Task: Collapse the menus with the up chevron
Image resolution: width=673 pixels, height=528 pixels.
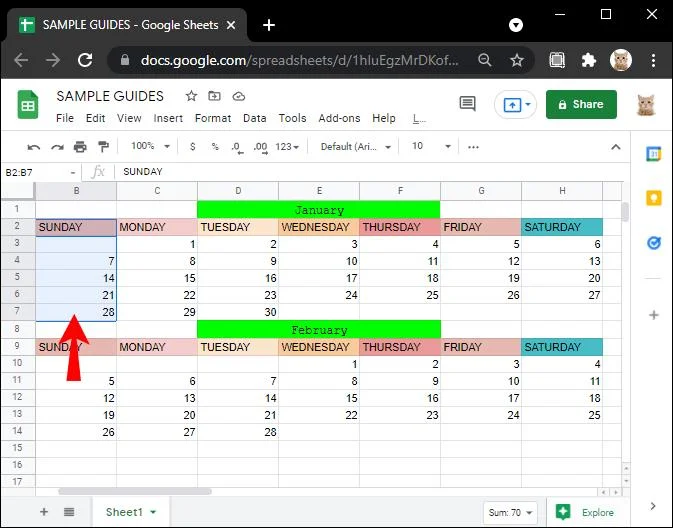Action: pos(616,147)
